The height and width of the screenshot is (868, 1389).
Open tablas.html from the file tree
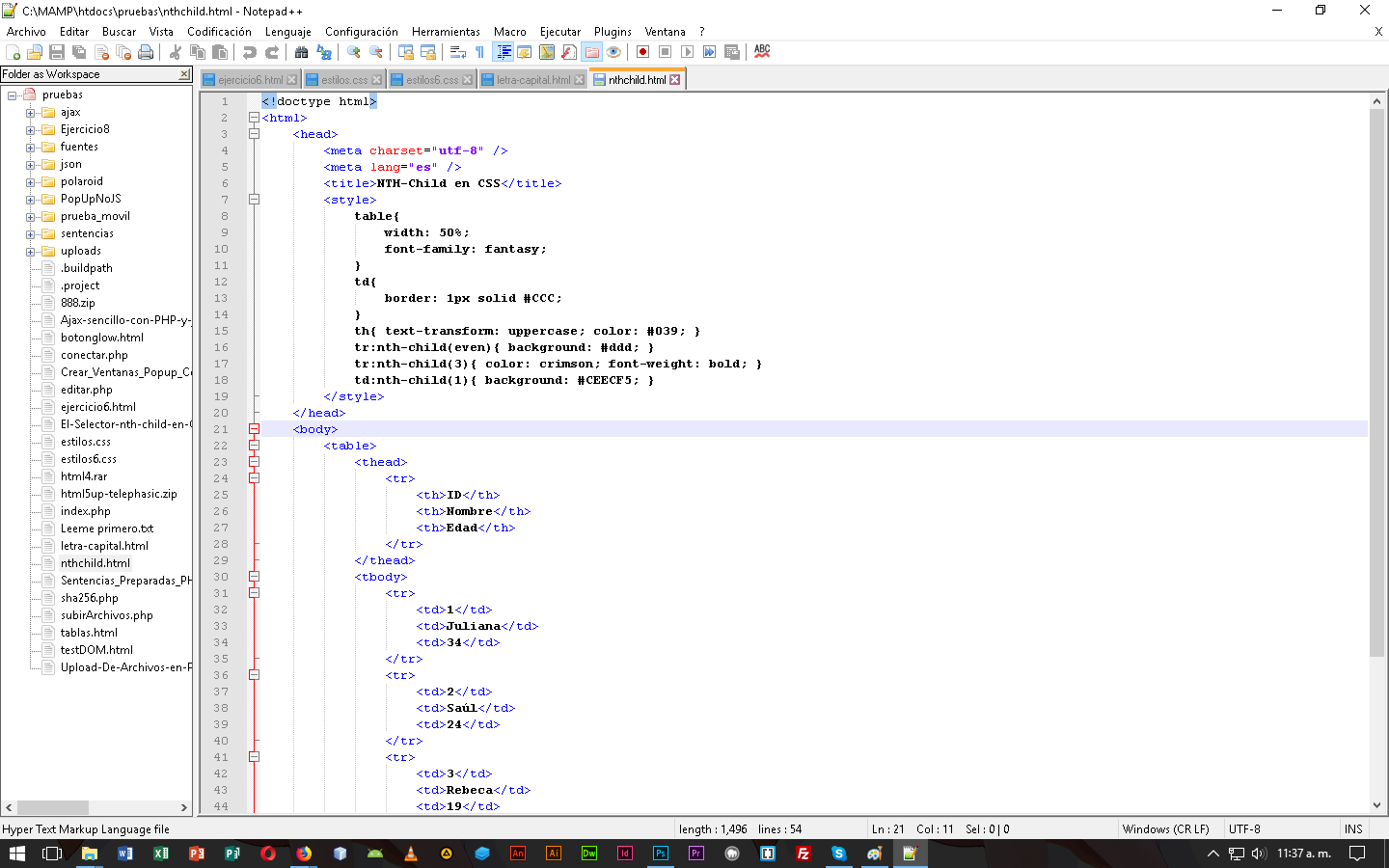coord(89,633)
